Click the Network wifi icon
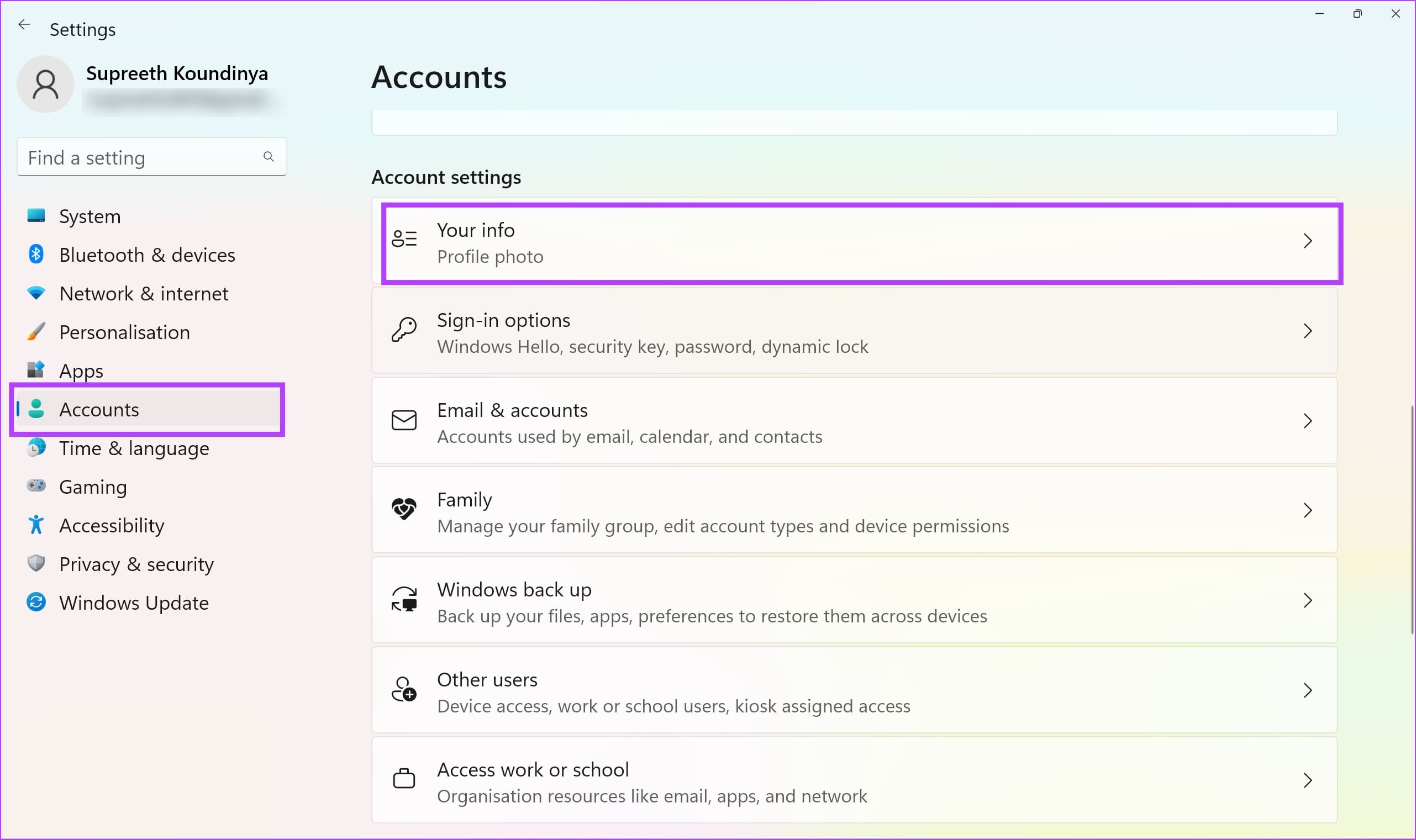Image resolution: width=1416 pixels, height=840 pixels. pos(36,293)
